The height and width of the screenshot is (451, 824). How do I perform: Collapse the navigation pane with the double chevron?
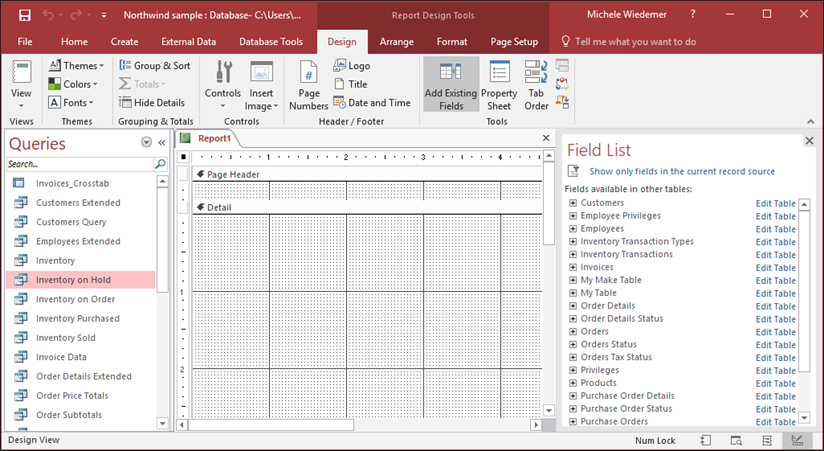coord(161,142)
